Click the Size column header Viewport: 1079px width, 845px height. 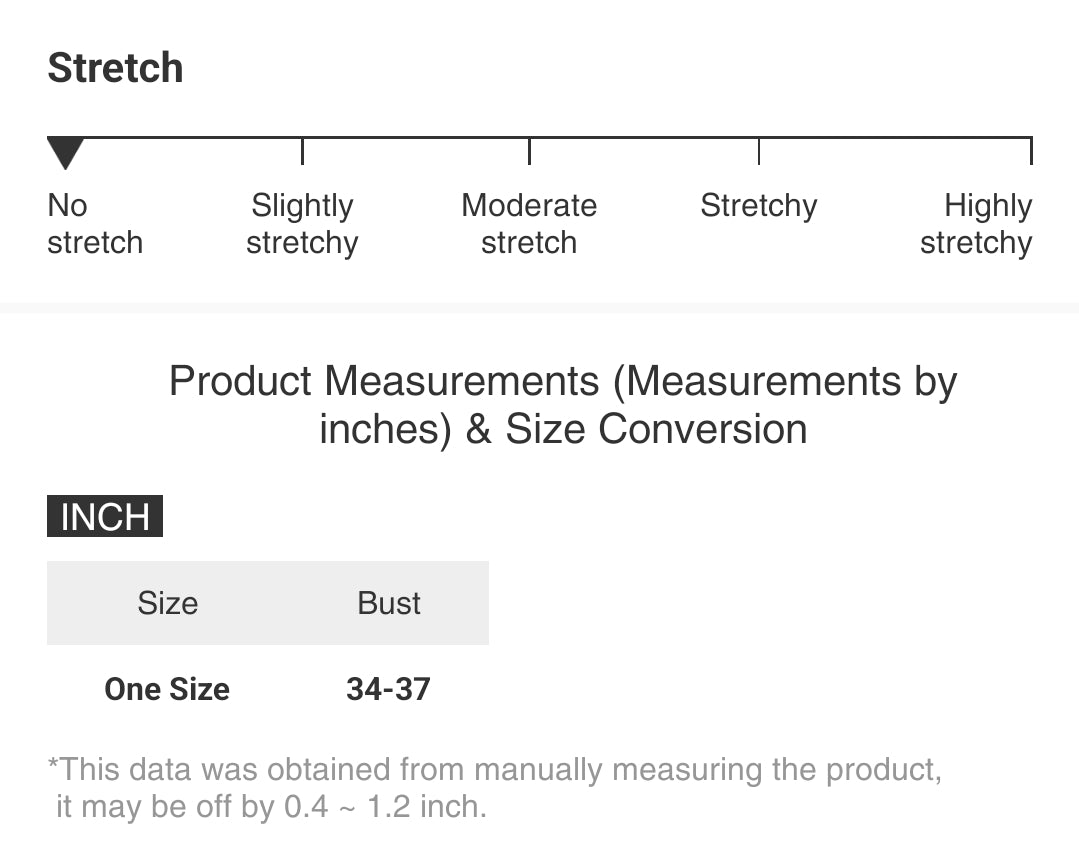click(x=167, y=603)
